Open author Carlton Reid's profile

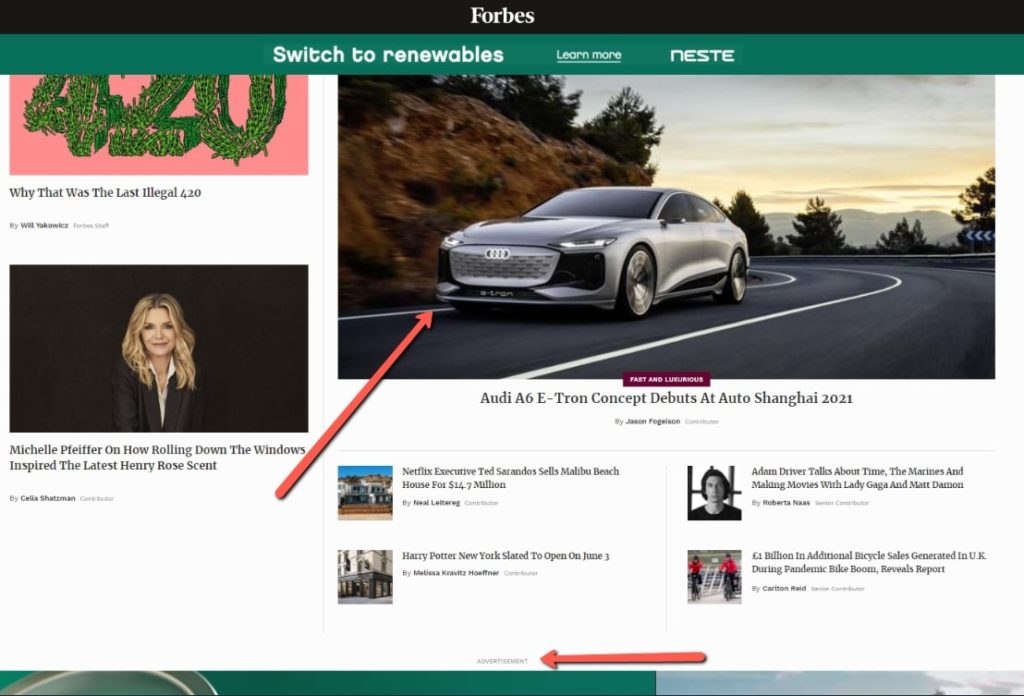coord(784,588)
